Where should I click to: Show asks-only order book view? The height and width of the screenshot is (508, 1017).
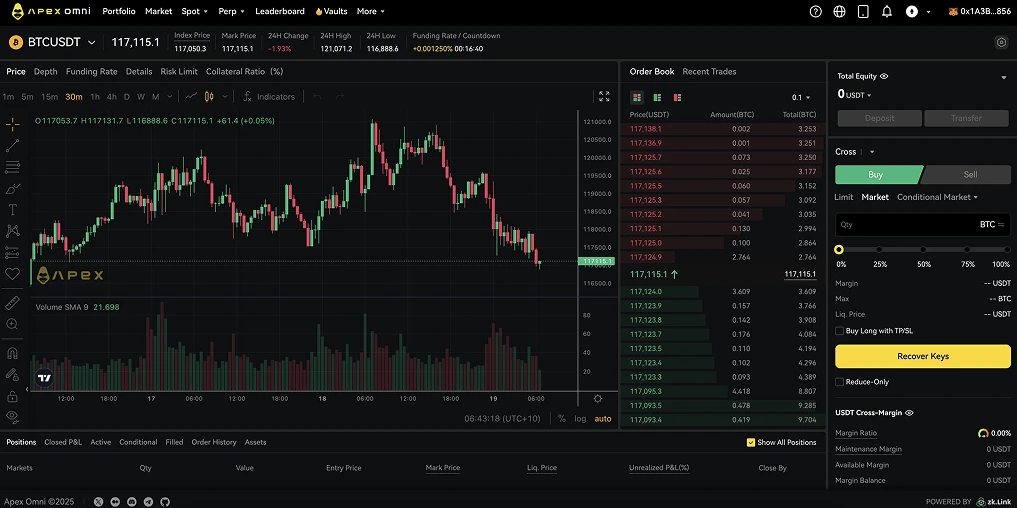pos(677,97)
